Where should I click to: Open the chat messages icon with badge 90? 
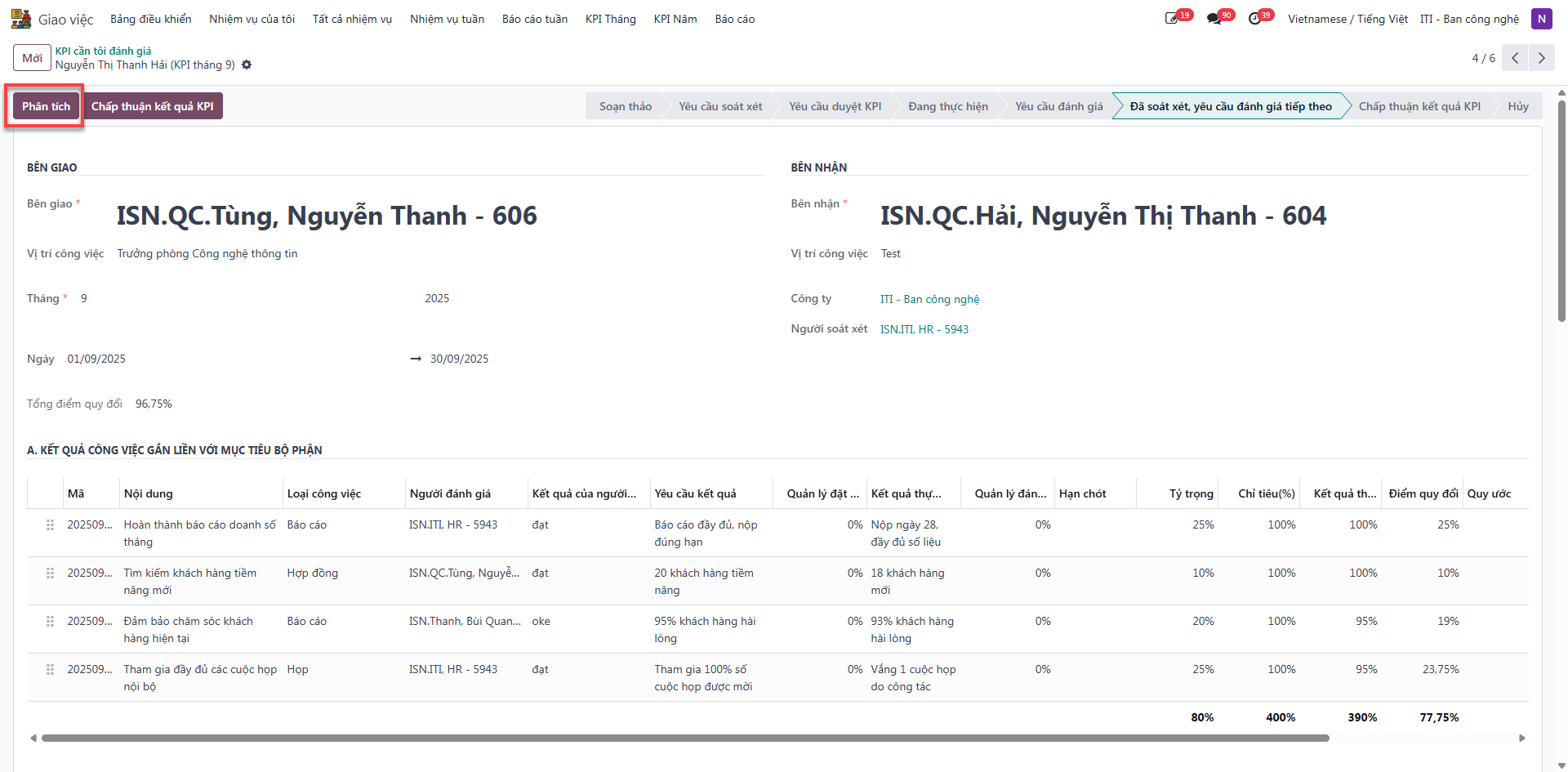tap(1214, 19)
